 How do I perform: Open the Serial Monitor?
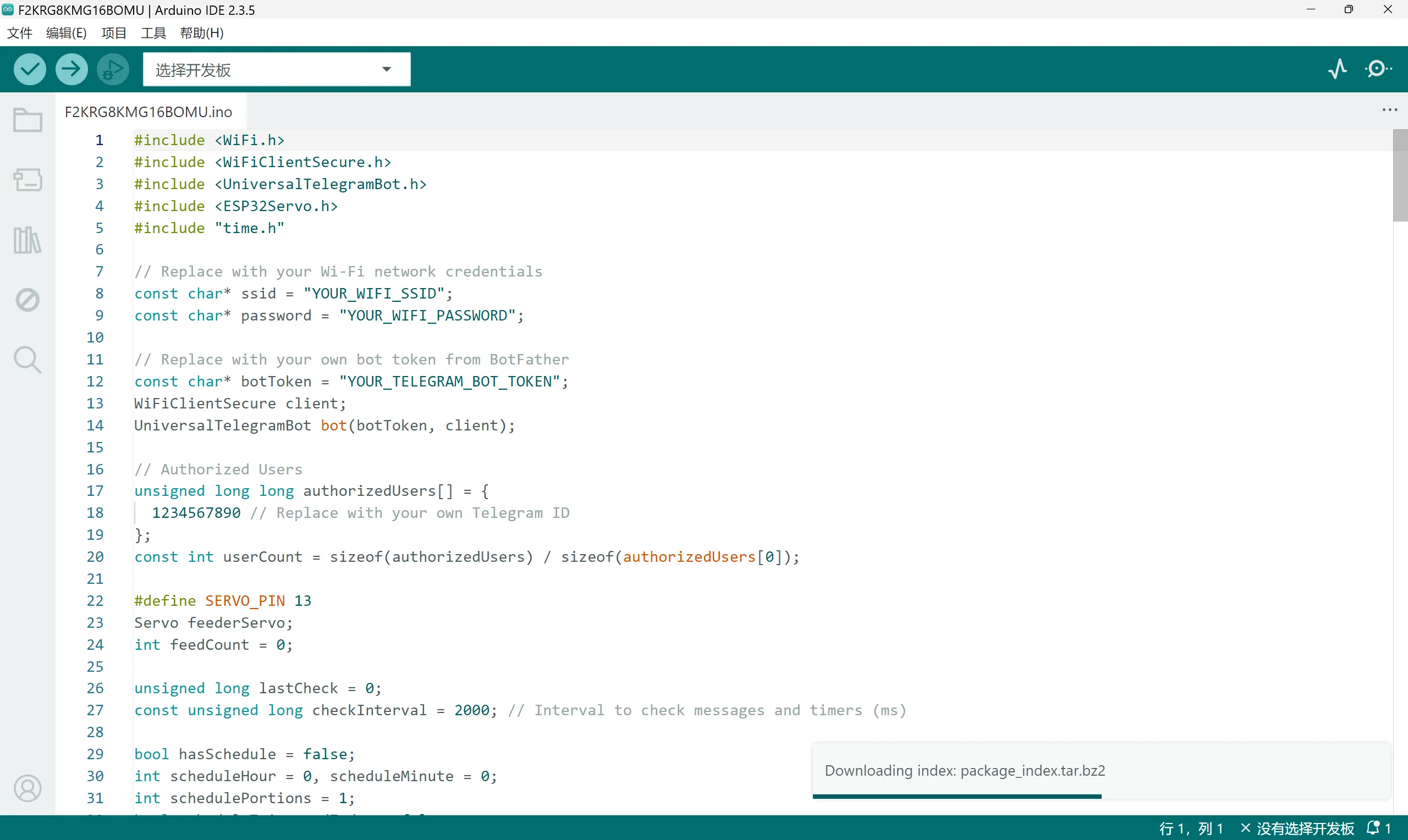pyautogui.click(x=1378, y=69)
